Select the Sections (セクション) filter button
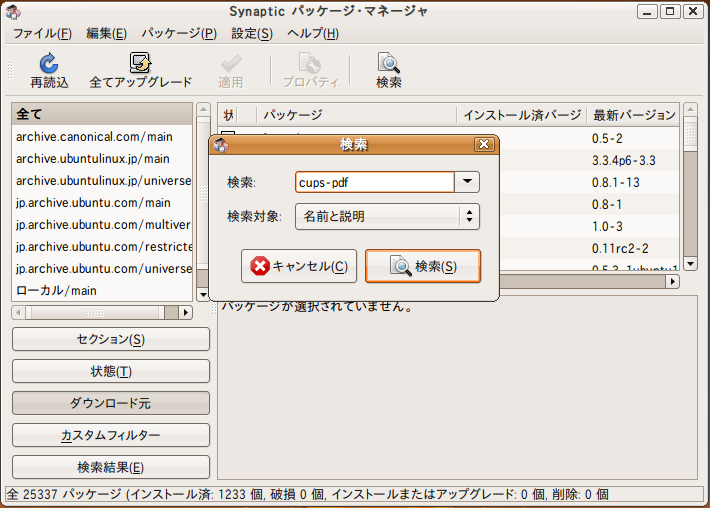This screenshot has width=710, height=508. pyautogui.click(x=111, y=339)
